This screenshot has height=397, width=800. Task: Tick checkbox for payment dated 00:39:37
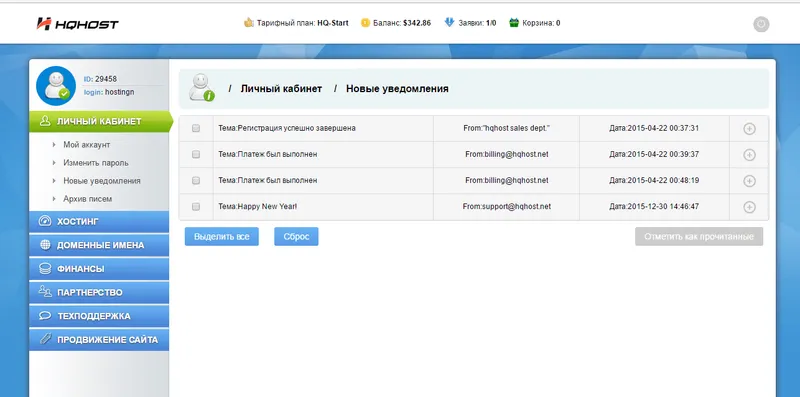pos(196,154)
